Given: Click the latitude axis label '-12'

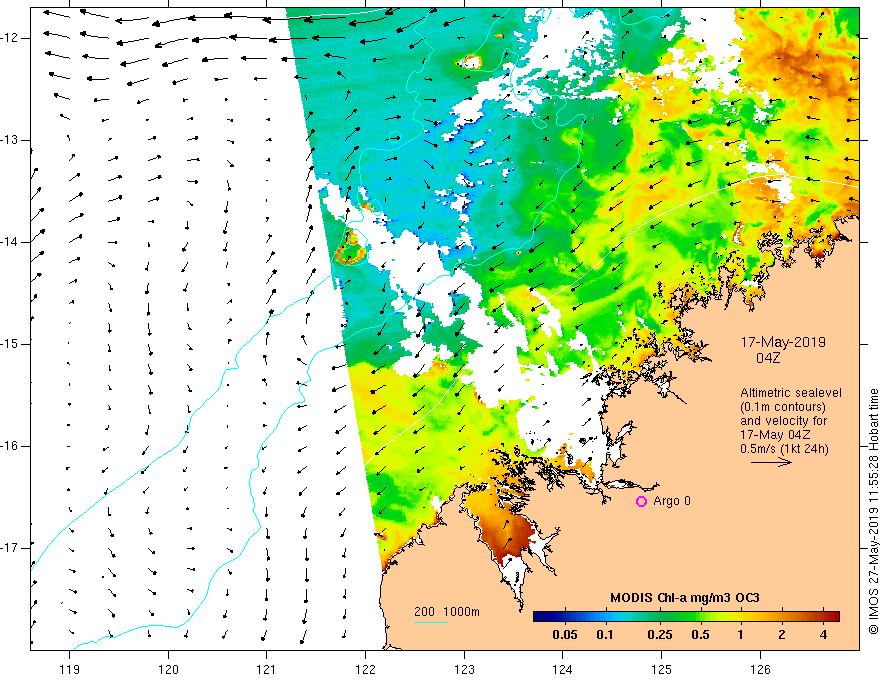Looking at the screenshot, I should click(x=10, y=38).
